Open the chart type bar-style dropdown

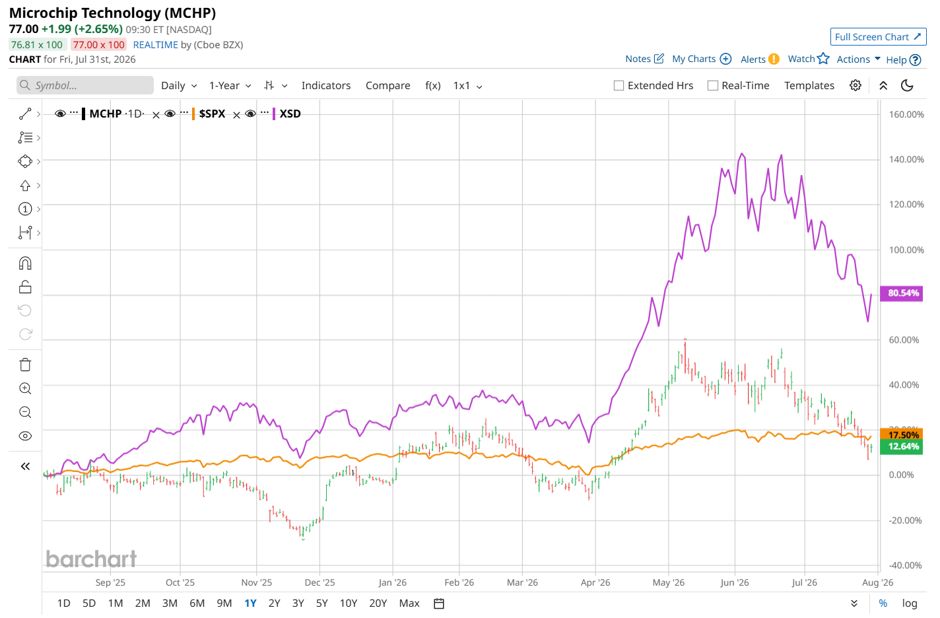click(276, 86)
